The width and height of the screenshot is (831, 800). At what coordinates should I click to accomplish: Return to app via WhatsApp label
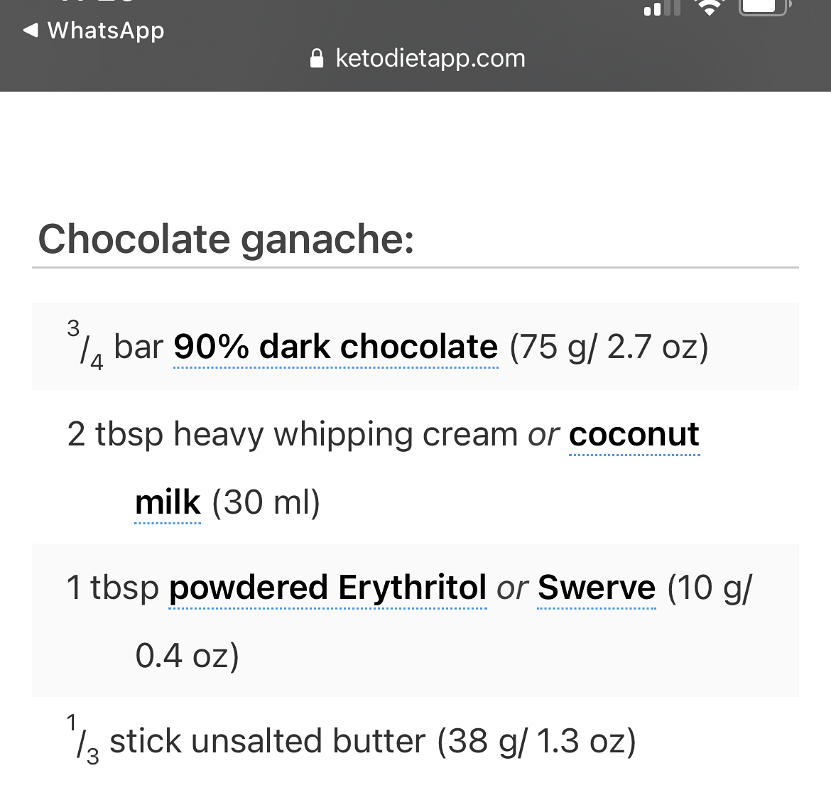pyautogui.click(x=105, y=30)
